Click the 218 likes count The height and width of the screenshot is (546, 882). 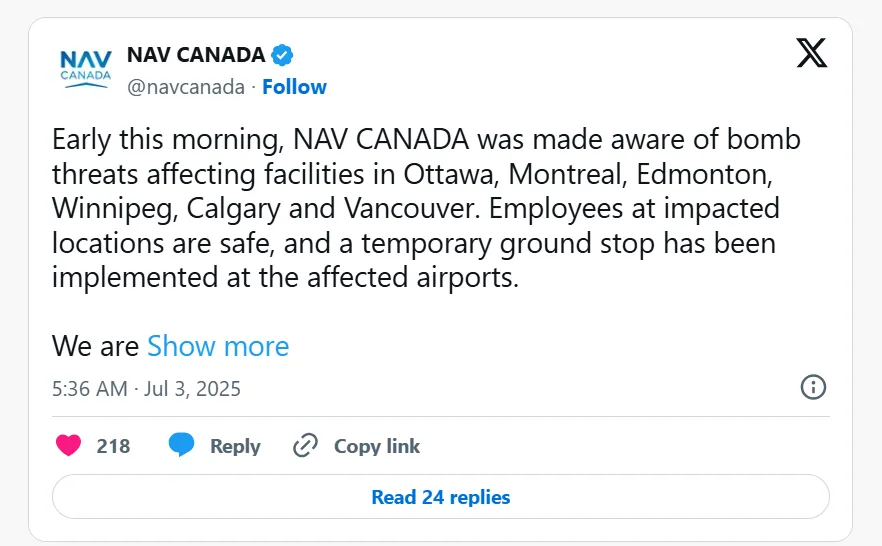pos(113,446)
